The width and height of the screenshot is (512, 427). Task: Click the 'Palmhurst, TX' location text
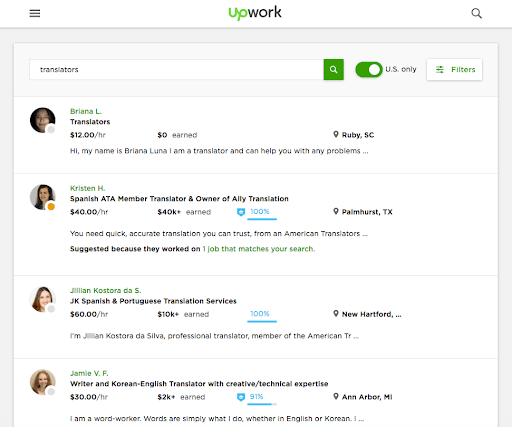(x=367, y=212)
